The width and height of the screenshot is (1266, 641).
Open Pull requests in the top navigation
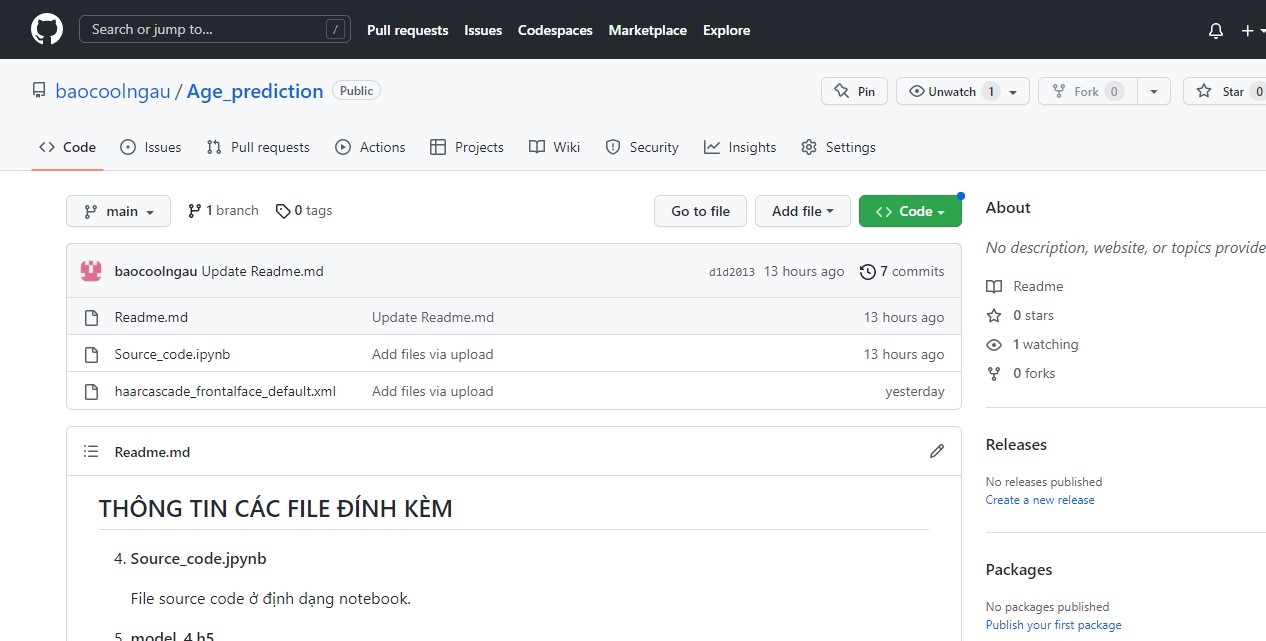(407, 30)
